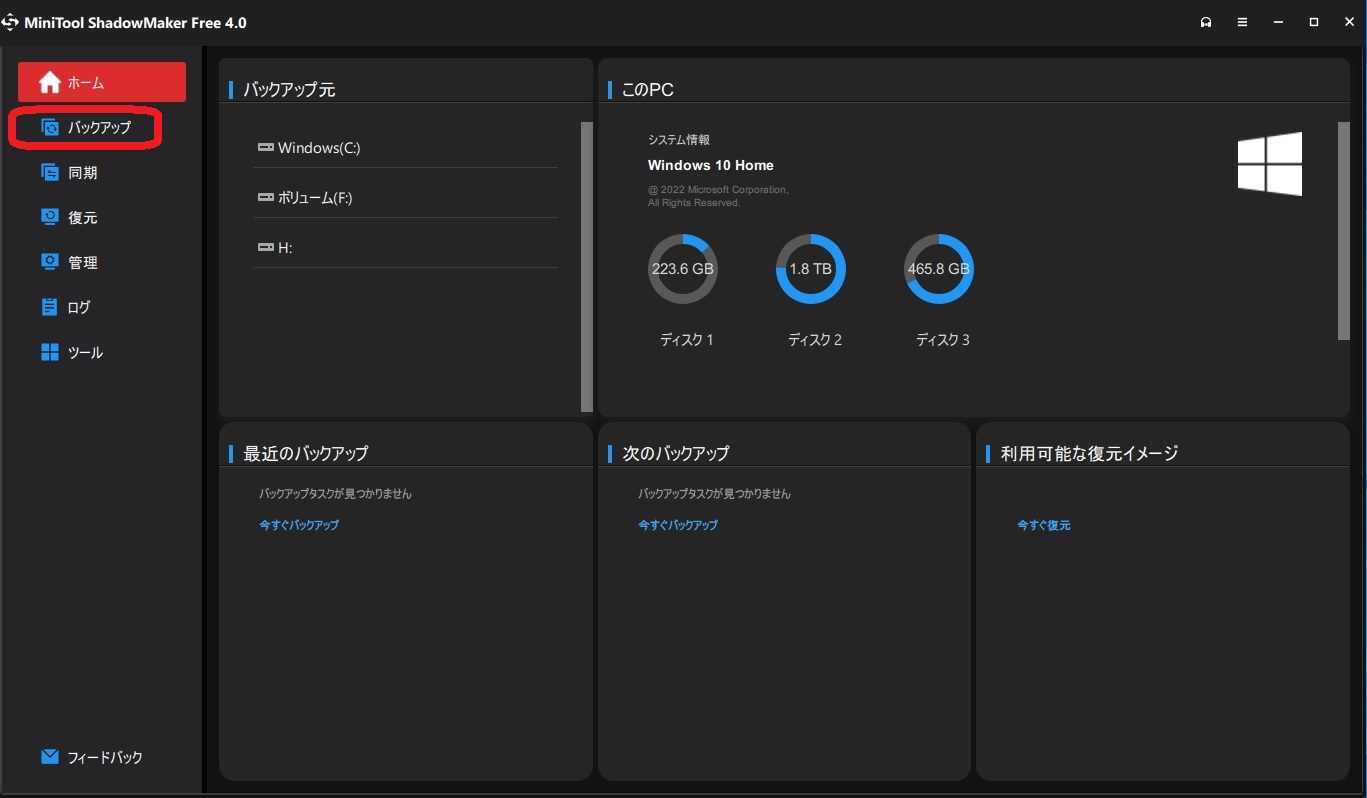Click the このPC panel scrollbar

(1344, 231)
